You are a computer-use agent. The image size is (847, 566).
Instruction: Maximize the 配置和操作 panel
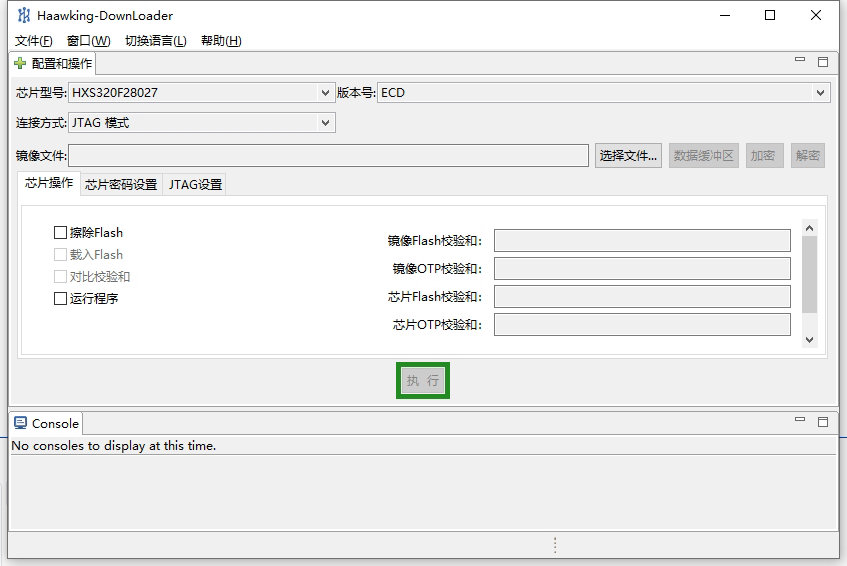[823, 62]
